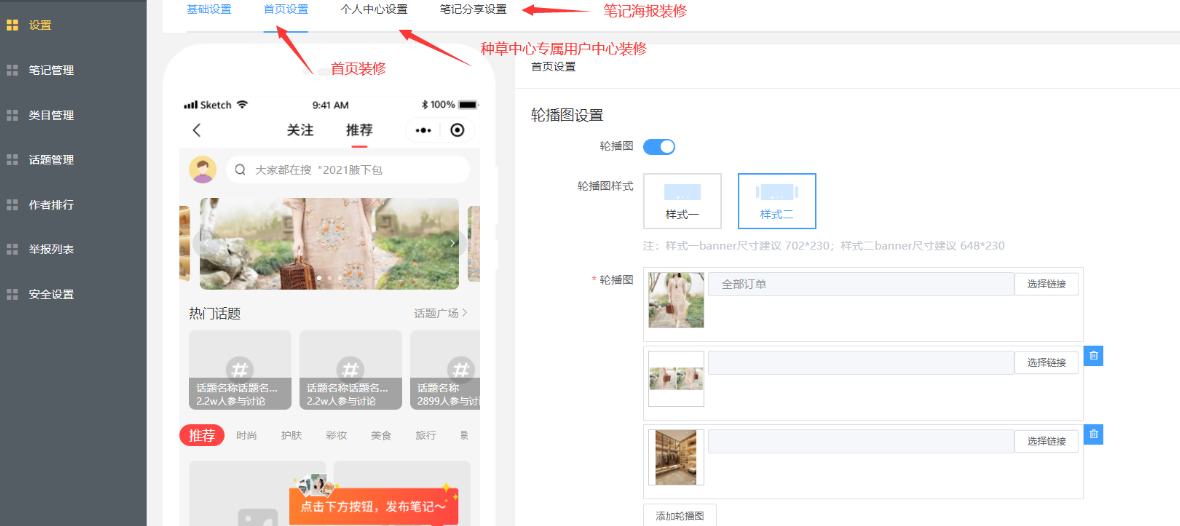
Task: Select the 彩妆 category in preview
Action: pos(336,435)
